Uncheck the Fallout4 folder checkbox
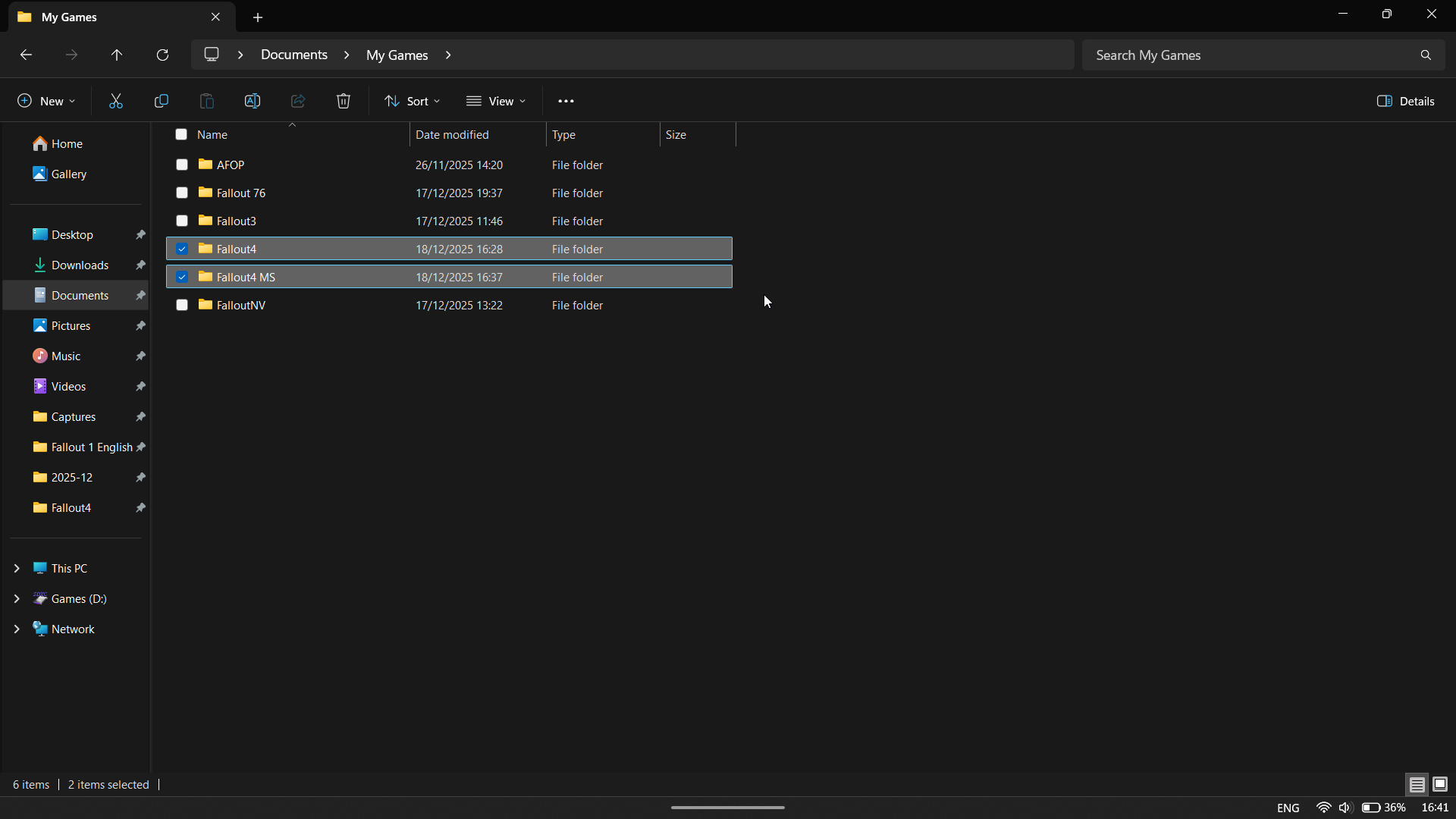This screenshot has height=819, width=1456. coord(182,248)
